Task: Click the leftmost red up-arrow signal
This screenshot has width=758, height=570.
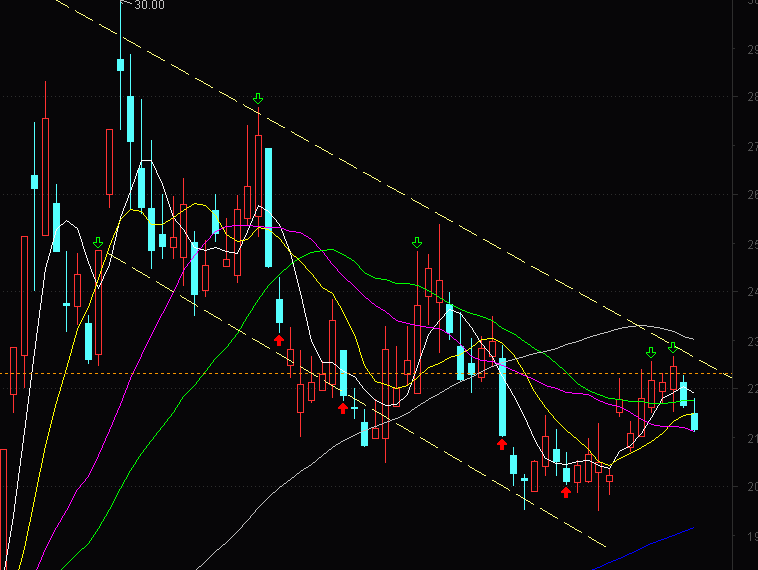Action: pyautogui.click(x=279, y=340)
